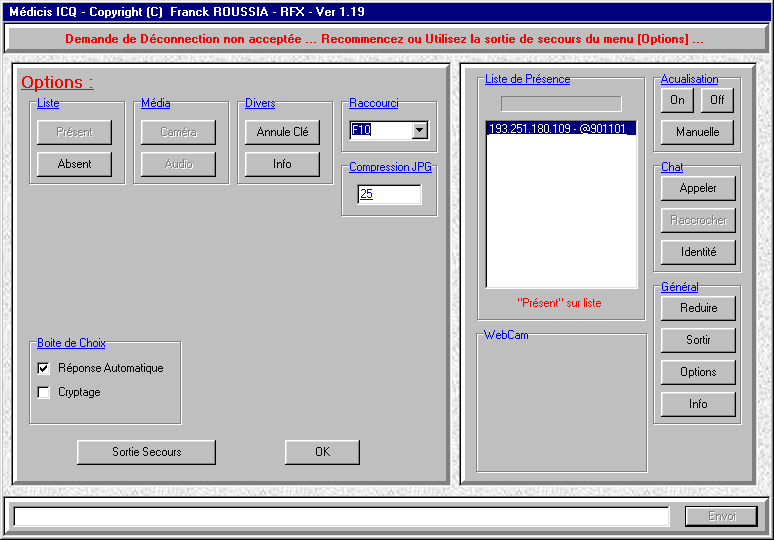
Task: Click the message input field at bottom
Action: (x=341, y=516)
